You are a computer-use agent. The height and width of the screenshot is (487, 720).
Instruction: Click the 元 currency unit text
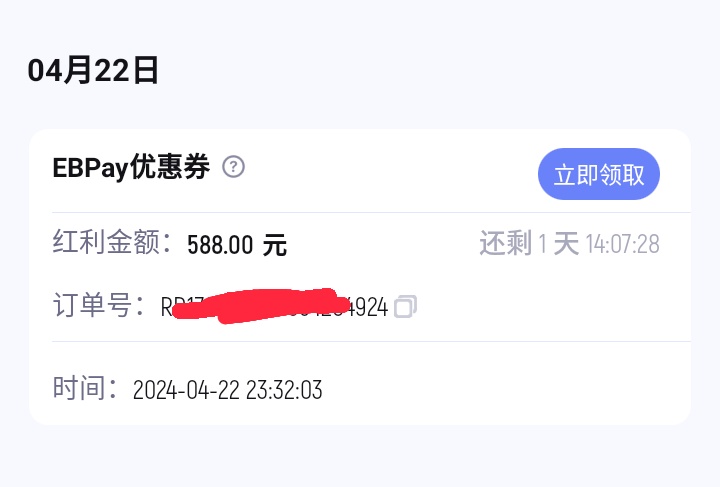(x=275, y=244)
